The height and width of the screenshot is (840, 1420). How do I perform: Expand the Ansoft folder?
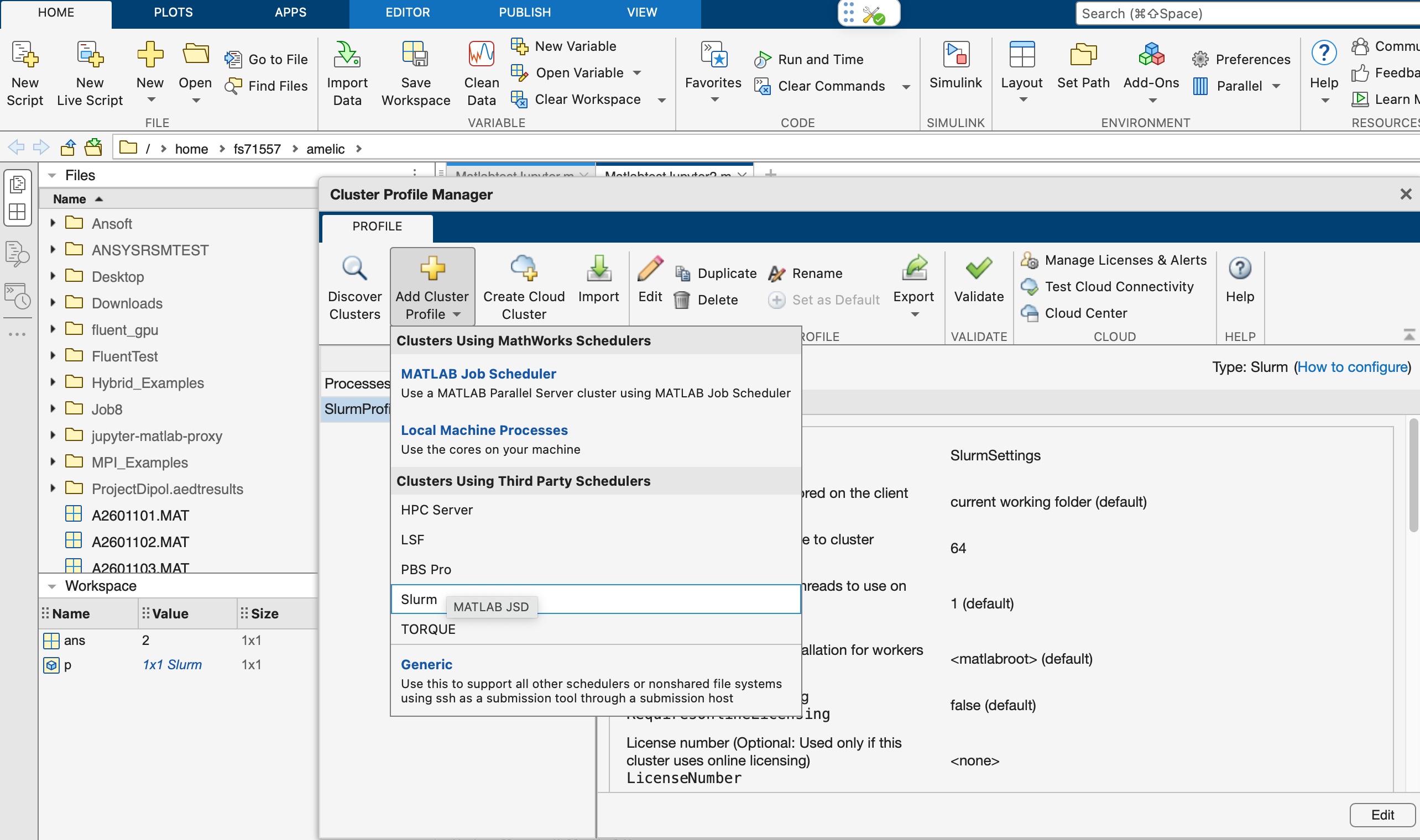(x=53, y=223)
